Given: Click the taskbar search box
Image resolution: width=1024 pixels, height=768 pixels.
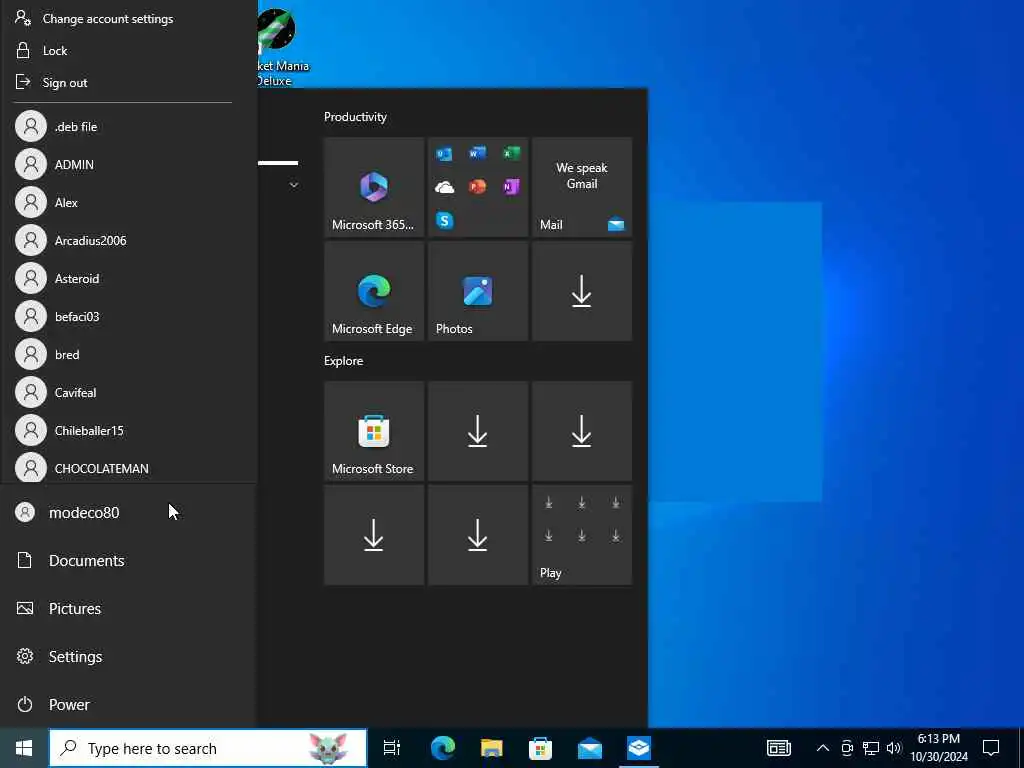Looking at the screenshot, I should [x=208, y=748].
